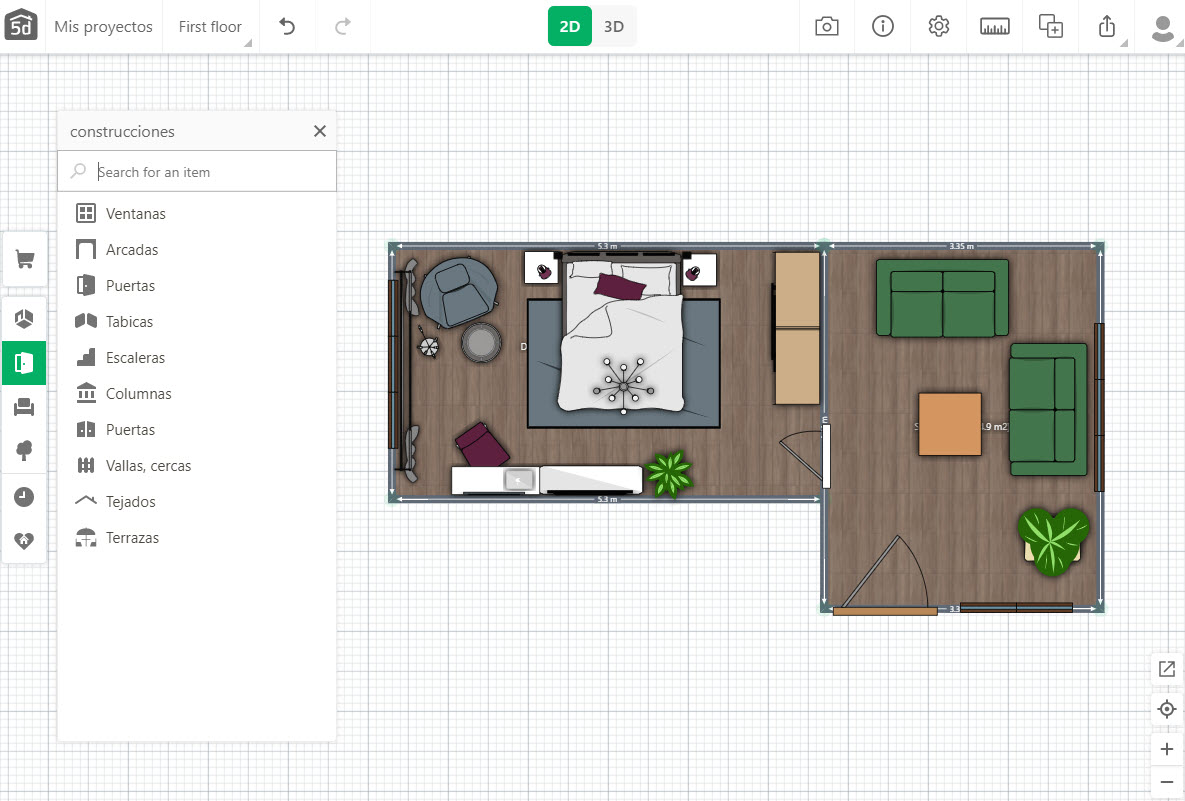Image resolution: width=1185 pixels, height=801 pixels.
Task: Switch to 2D view mode
Action: tap(570, 27)
